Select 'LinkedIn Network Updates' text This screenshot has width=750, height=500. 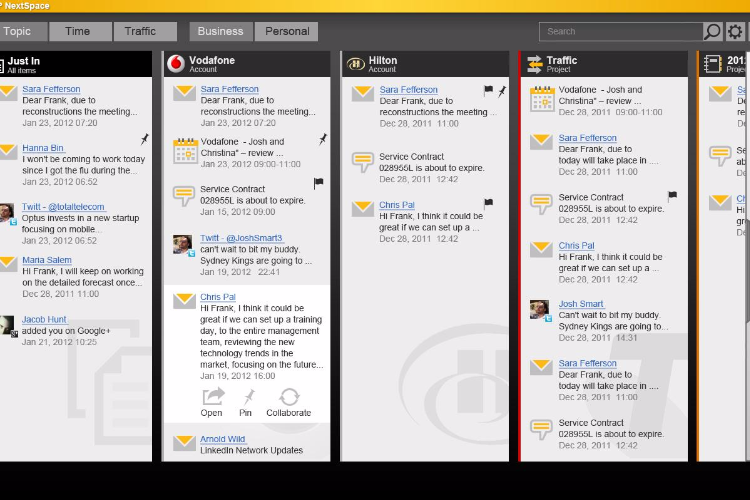click(252, 450)
